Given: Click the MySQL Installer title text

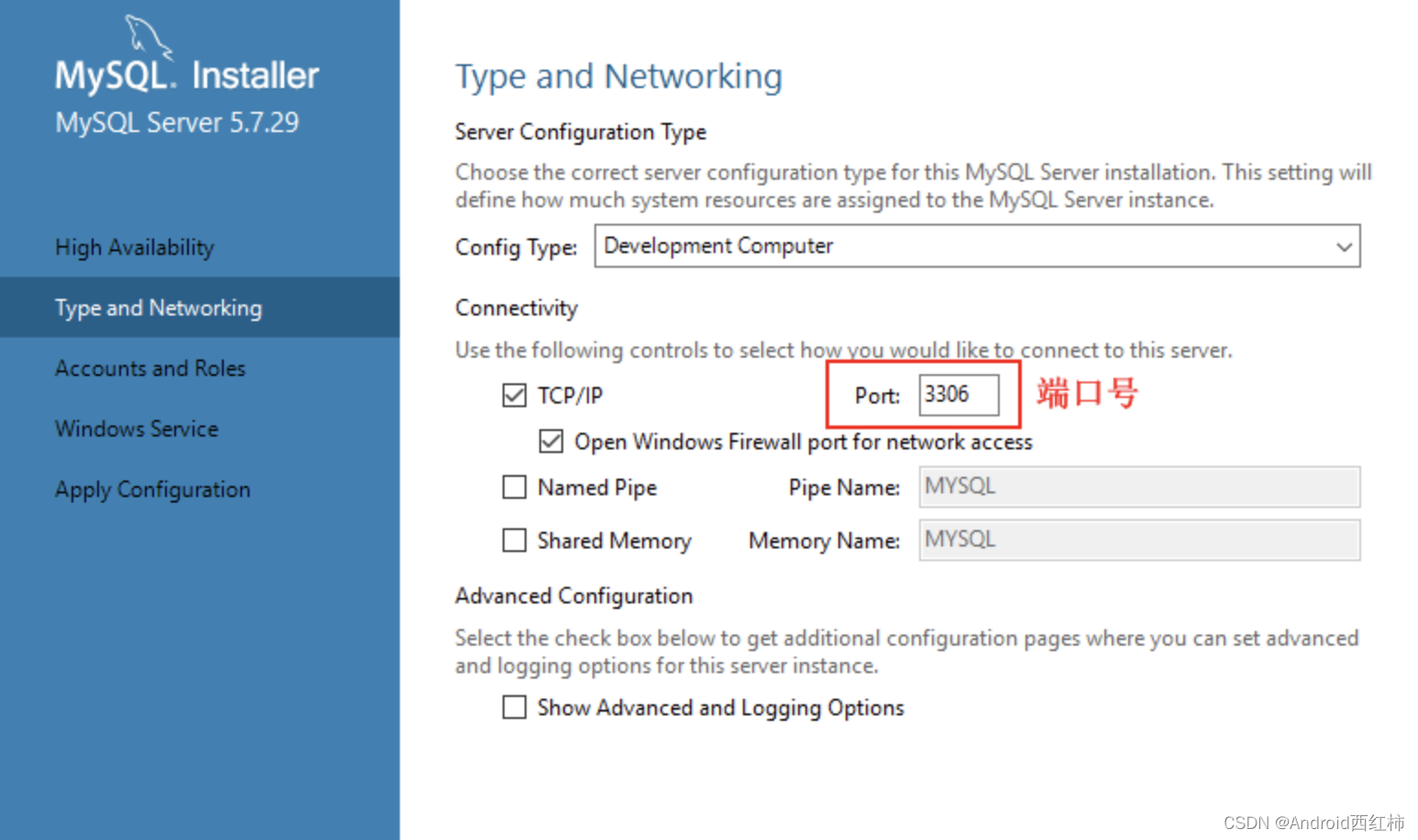Looking at the screenshot, I should click(x=187, y=75).
